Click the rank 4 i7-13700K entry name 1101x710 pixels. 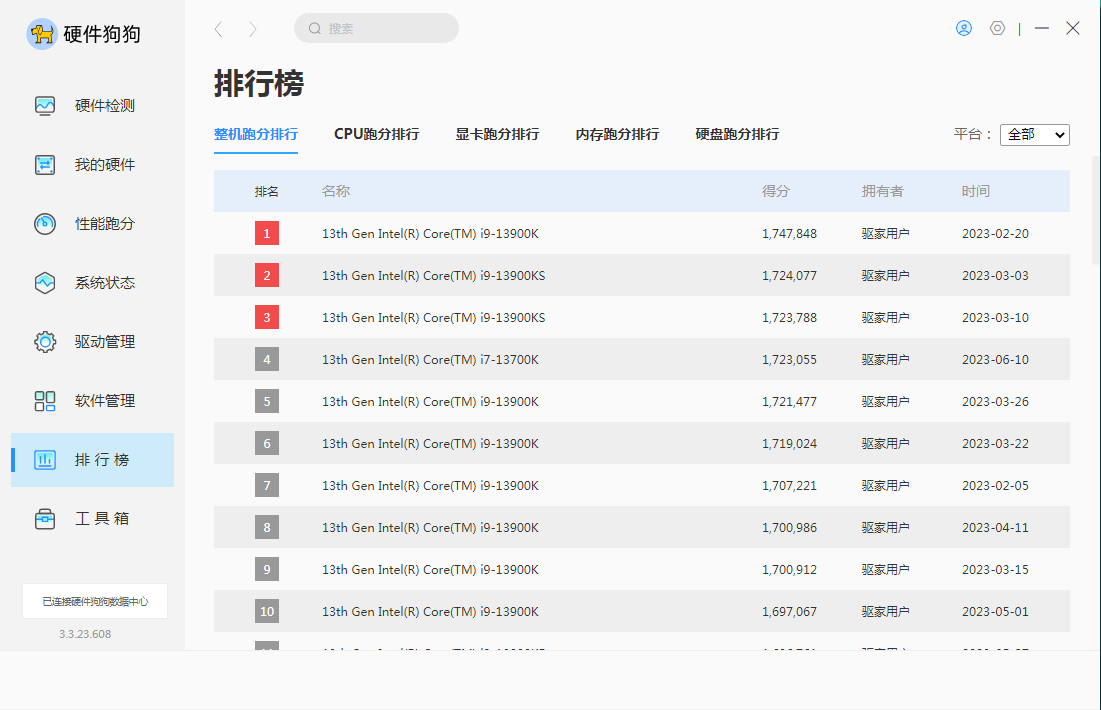430,360
